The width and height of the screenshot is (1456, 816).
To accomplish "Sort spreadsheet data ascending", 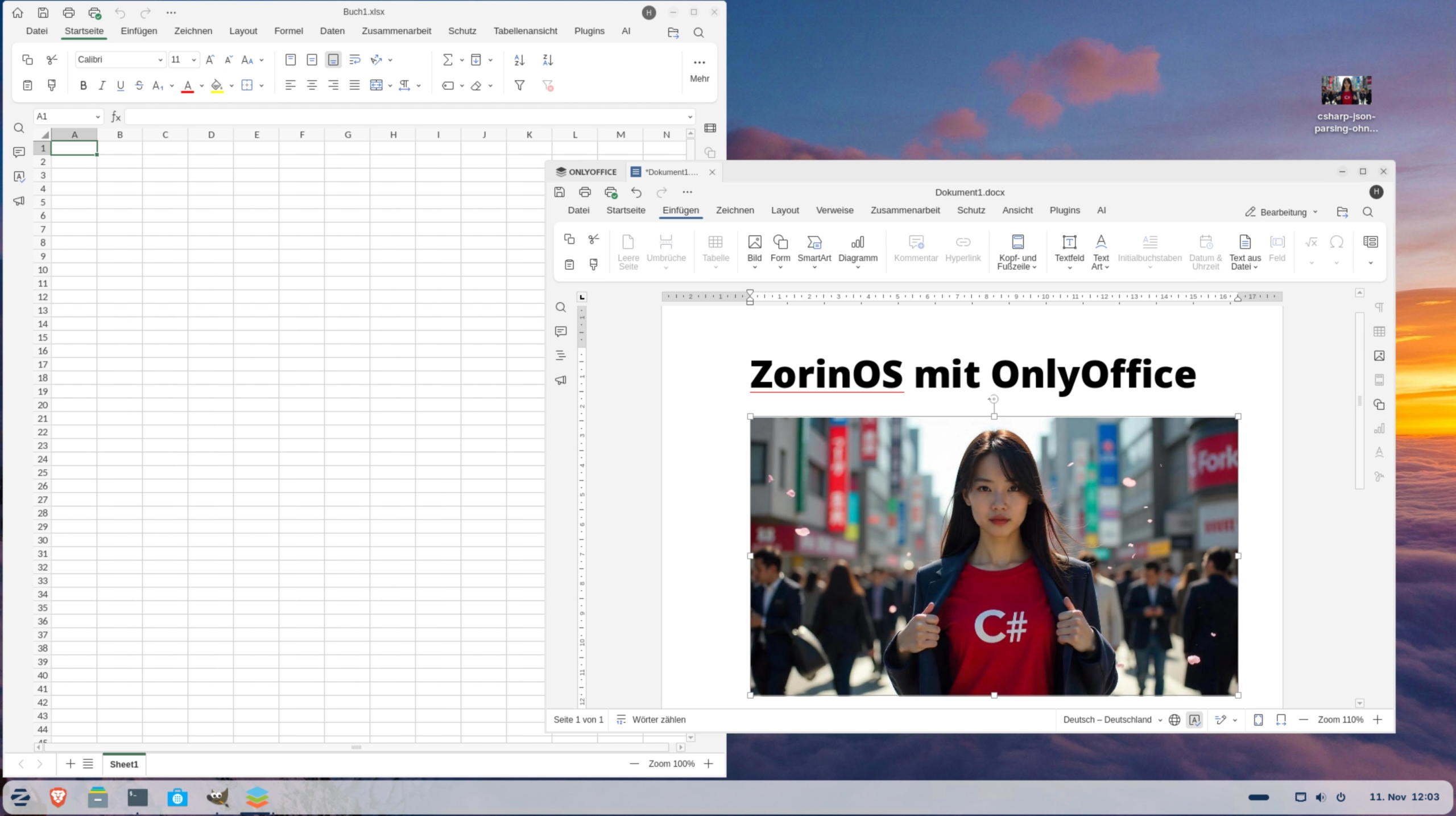I will point(518,60).
